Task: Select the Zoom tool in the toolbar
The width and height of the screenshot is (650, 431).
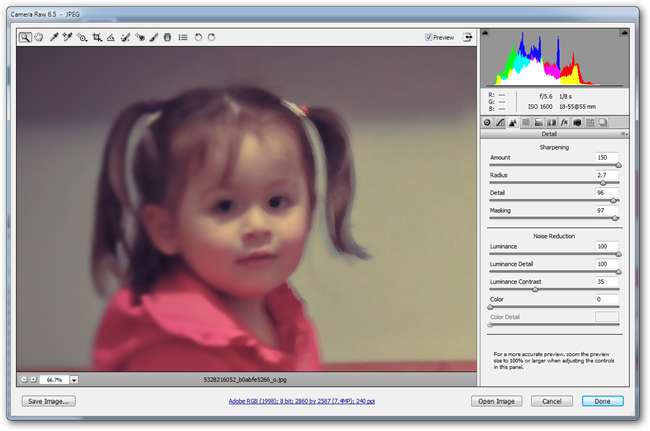Action: tap(24, 37)
